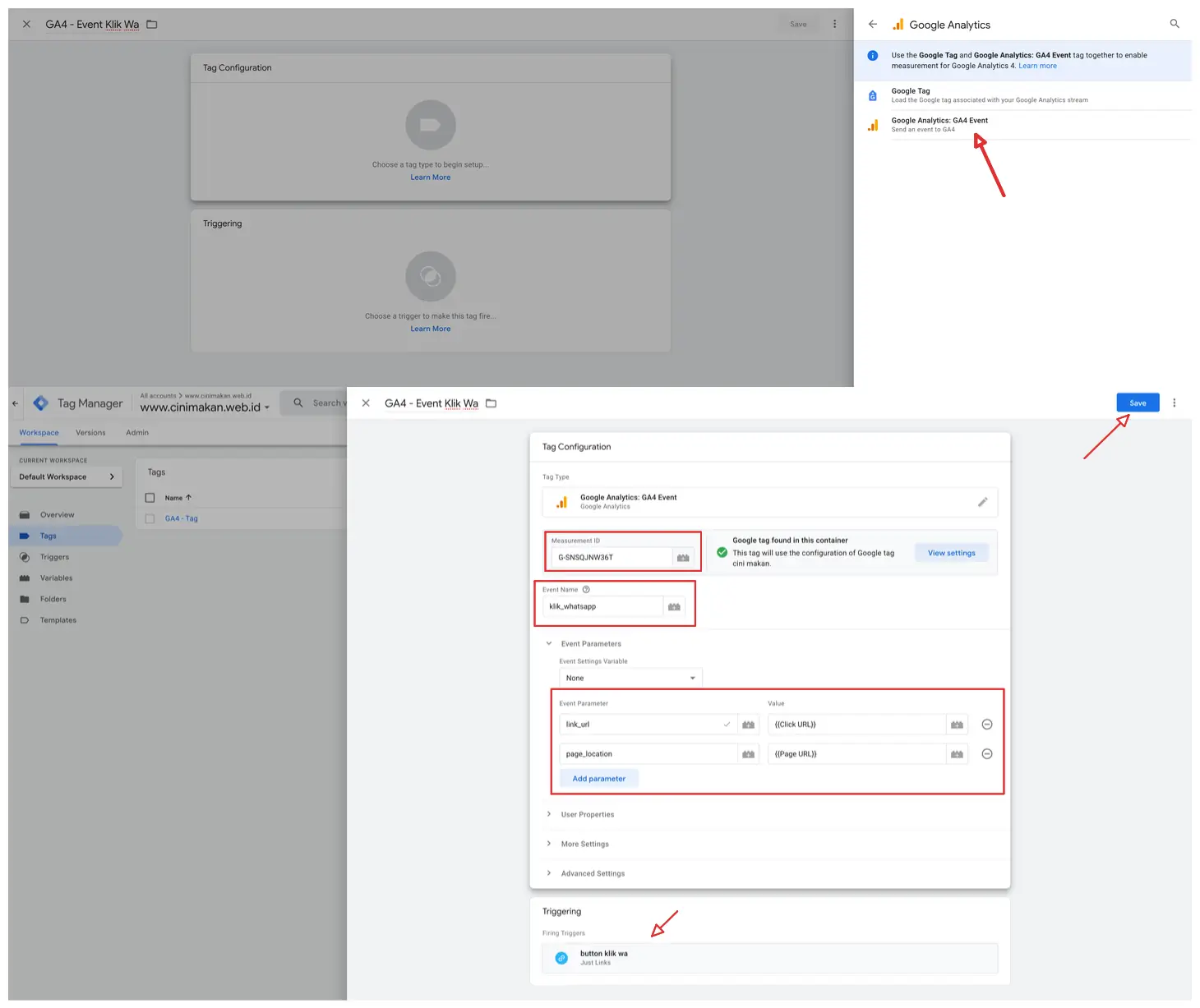Viewport: 1200px width, 1008px height.
Task: Open the www.cinimakan.web.id container dropdown
Action: tap(205, 407)
